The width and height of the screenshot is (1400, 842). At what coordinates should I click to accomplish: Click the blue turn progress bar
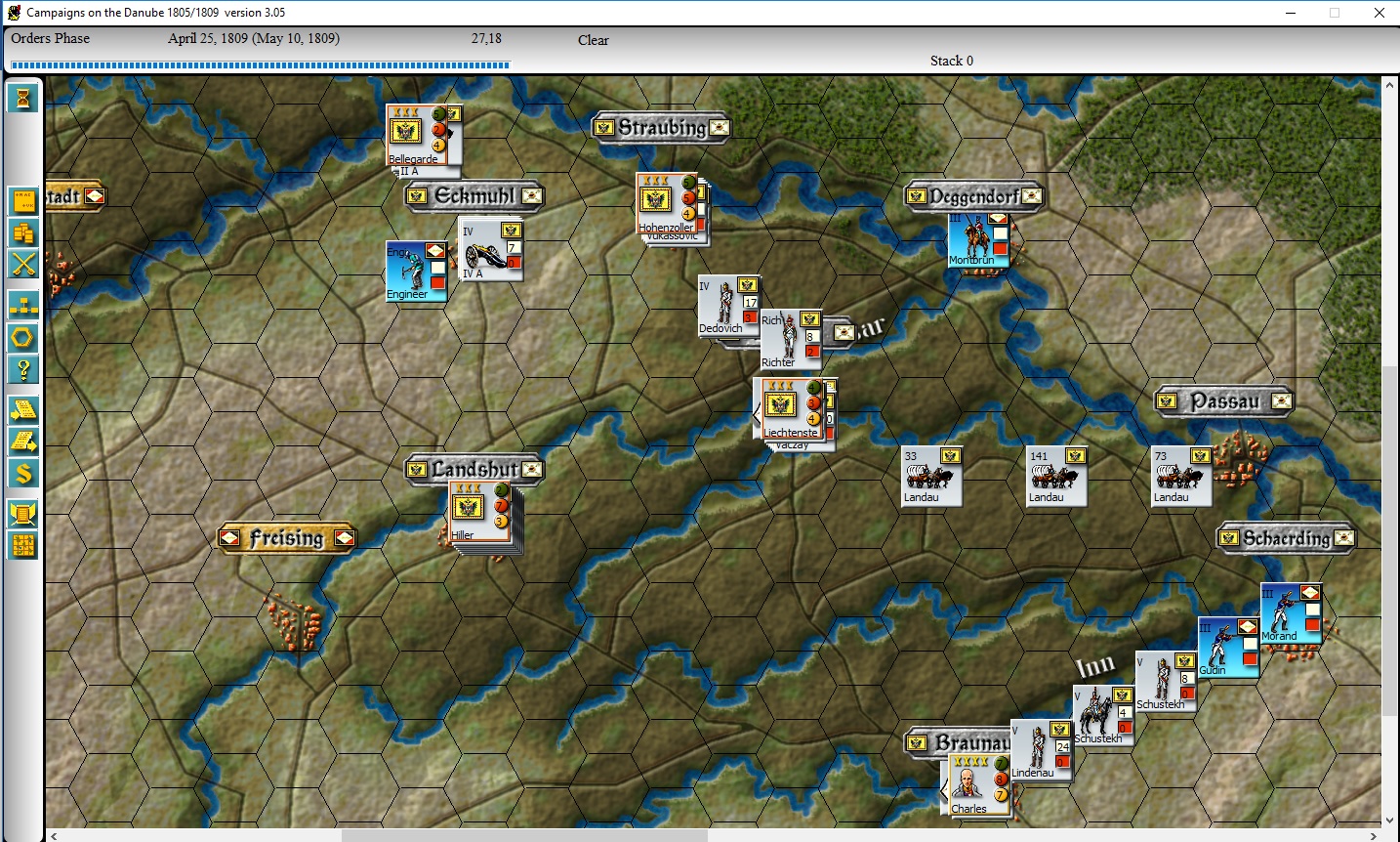(x=260, y=65)
